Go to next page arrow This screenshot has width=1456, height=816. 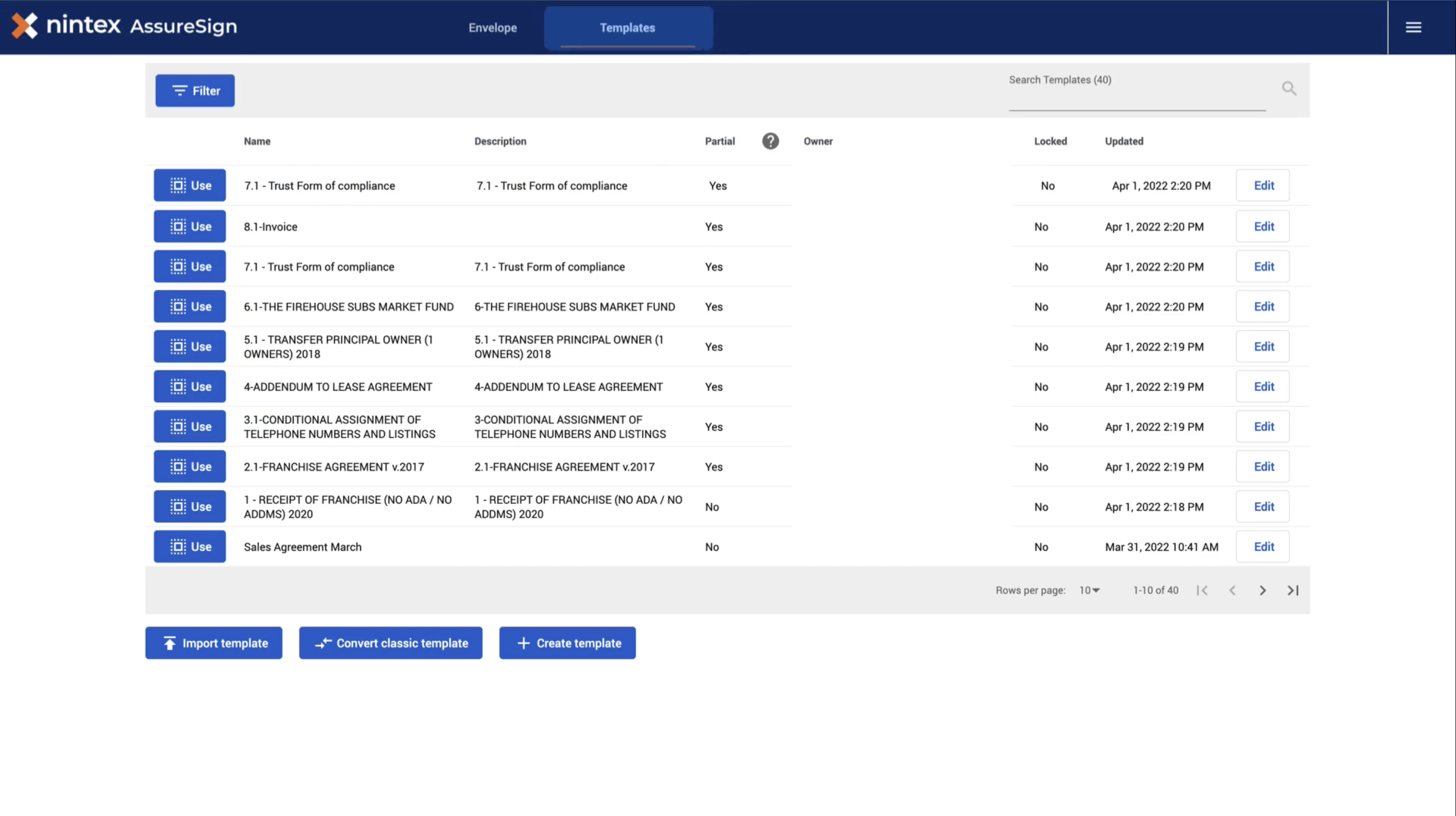(x=1263, y=590)
